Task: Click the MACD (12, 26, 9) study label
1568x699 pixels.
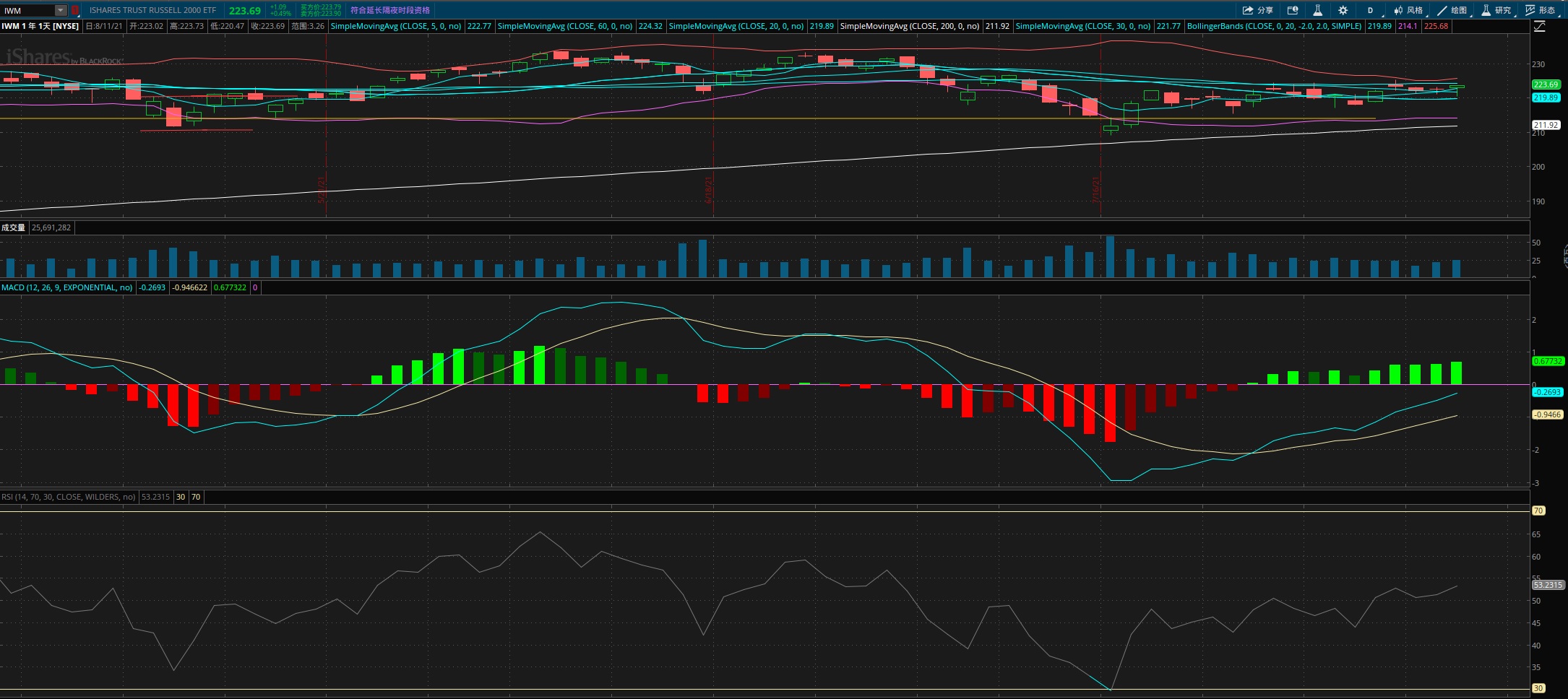Action: coord(66,287)
